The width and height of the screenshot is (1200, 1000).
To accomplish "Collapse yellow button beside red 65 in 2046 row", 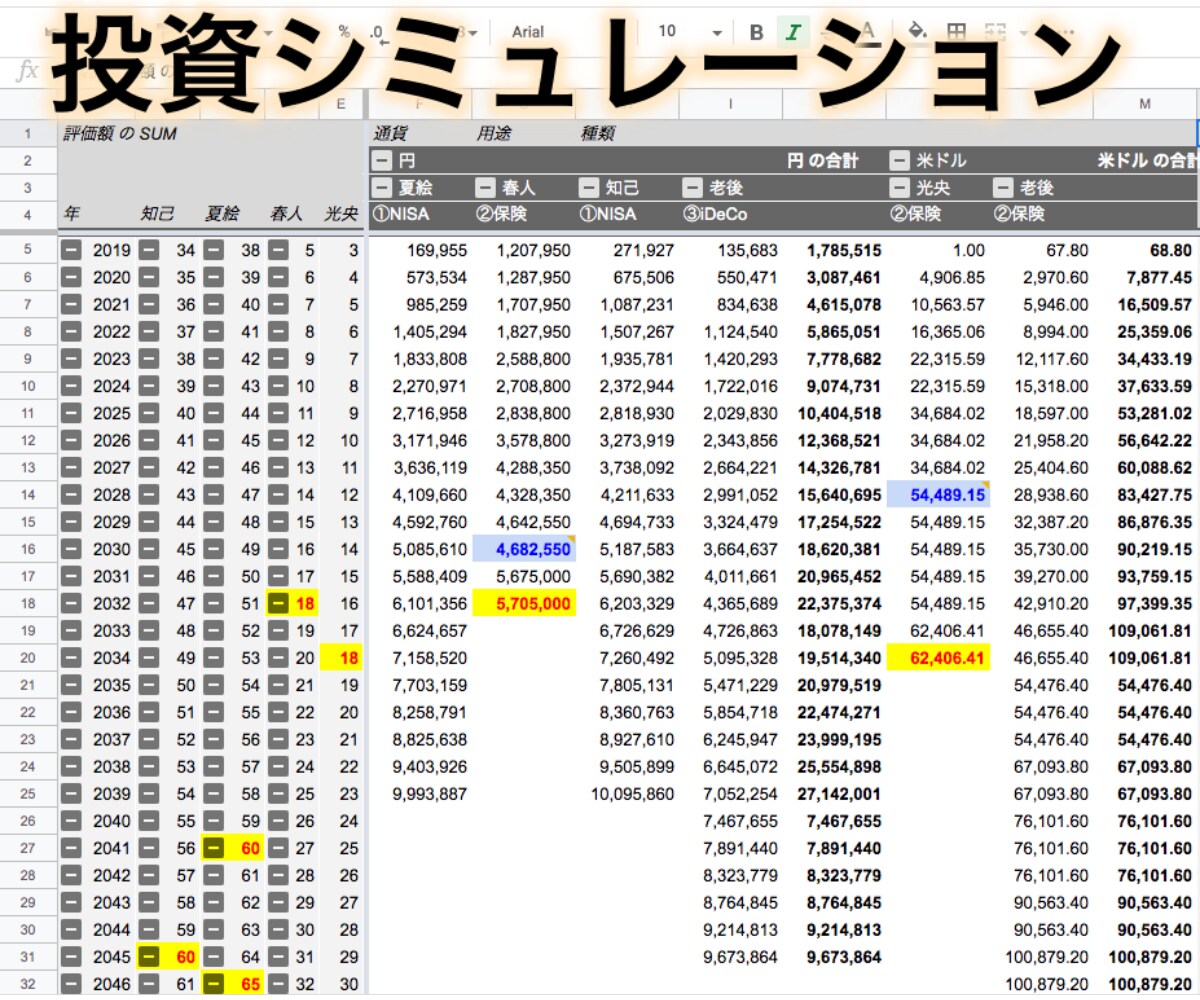I will 214,983.
